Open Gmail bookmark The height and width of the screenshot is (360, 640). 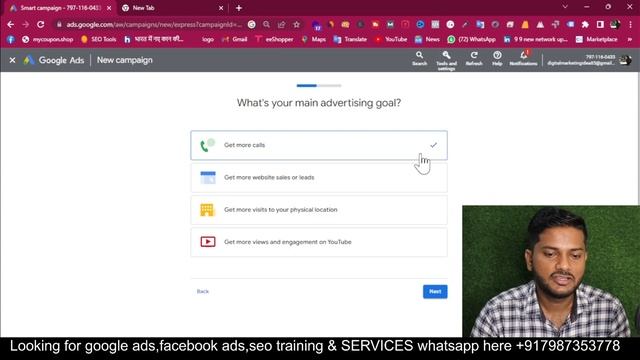235,40
